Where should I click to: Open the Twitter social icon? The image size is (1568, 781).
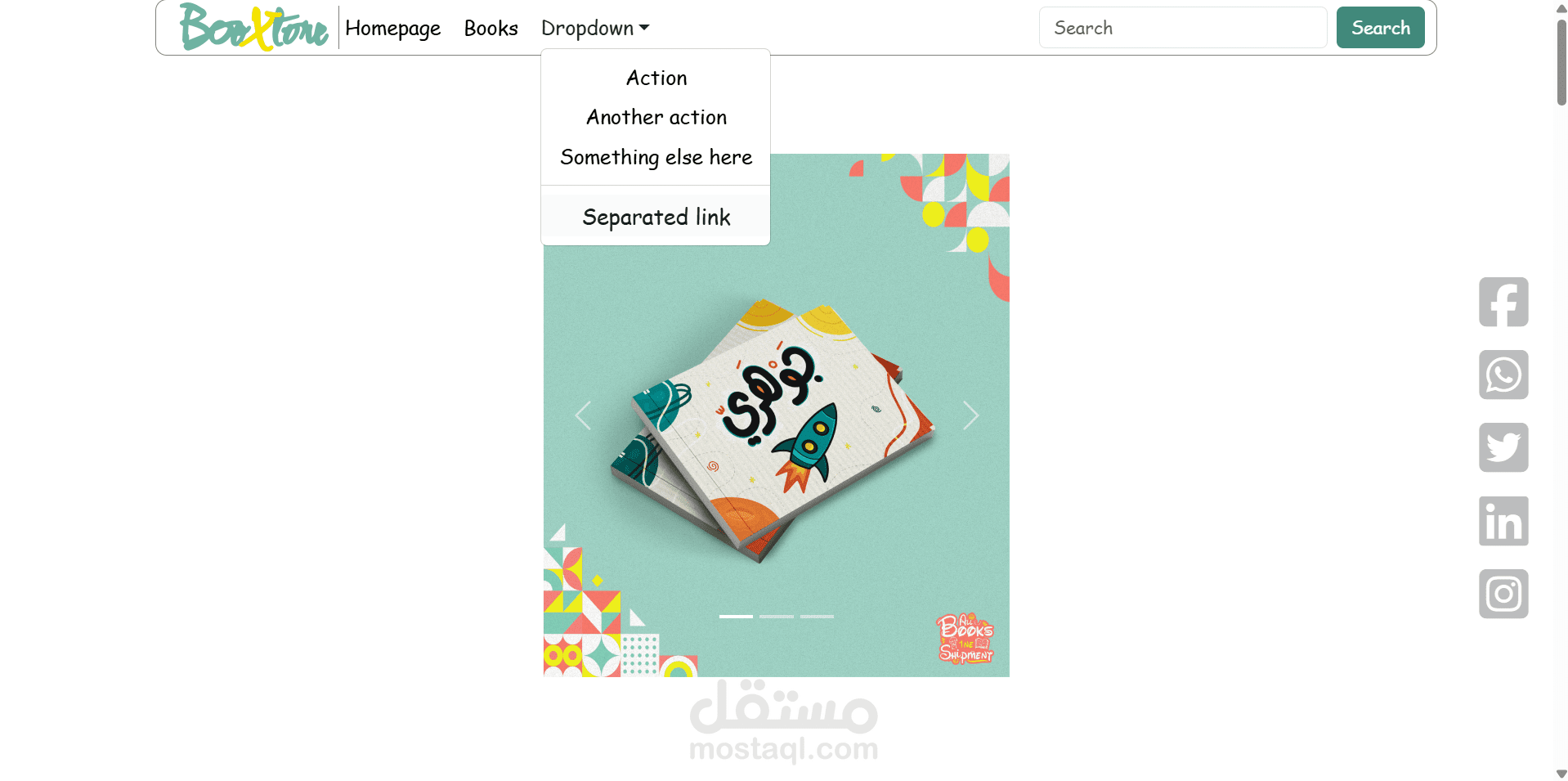[1503, 447]
